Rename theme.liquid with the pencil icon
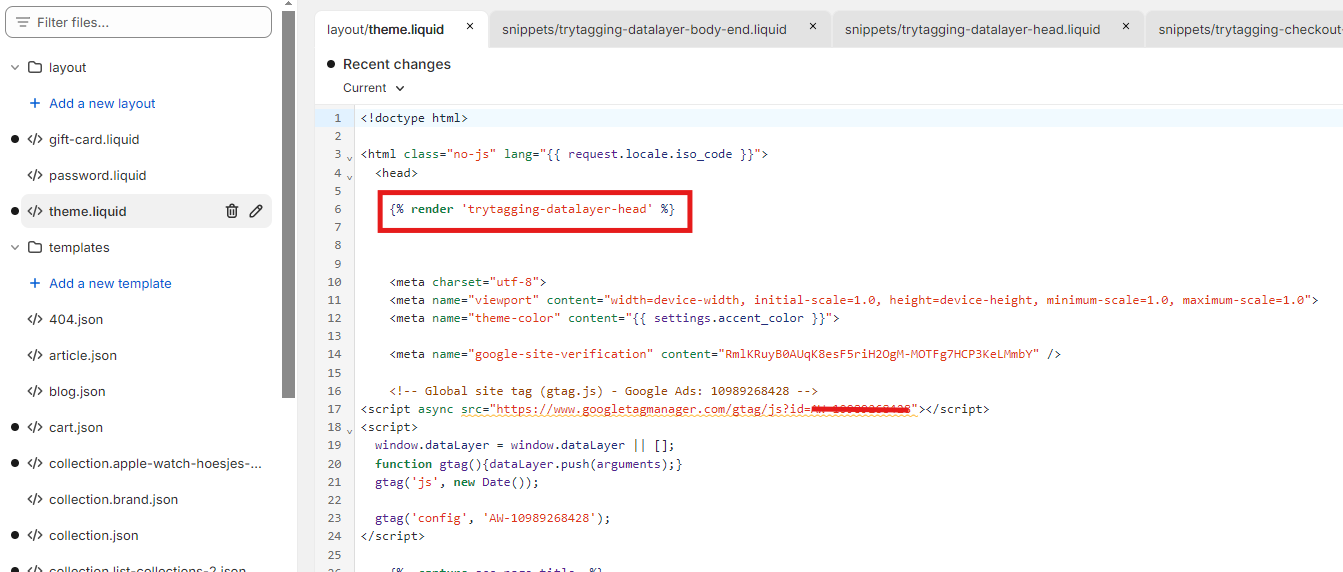This screenshot has height=572, width=1343. pos(256,211)
